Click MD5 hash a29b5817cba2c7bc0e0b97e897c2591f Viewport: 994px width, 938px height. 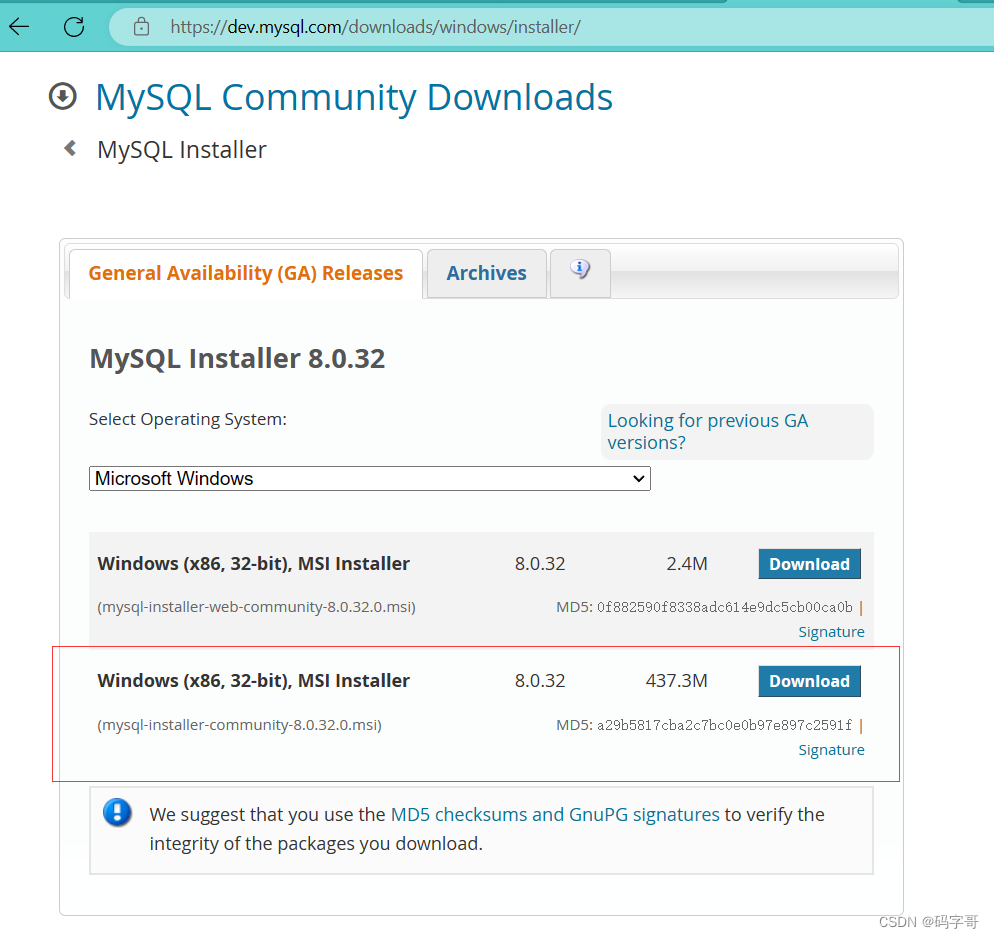pos(725,725)
